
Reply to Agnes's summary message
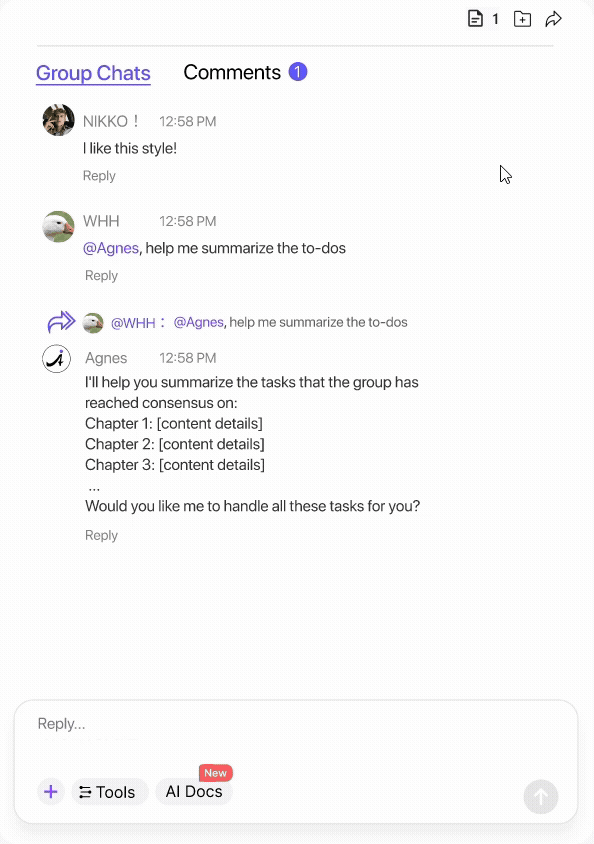coord(101,536)
